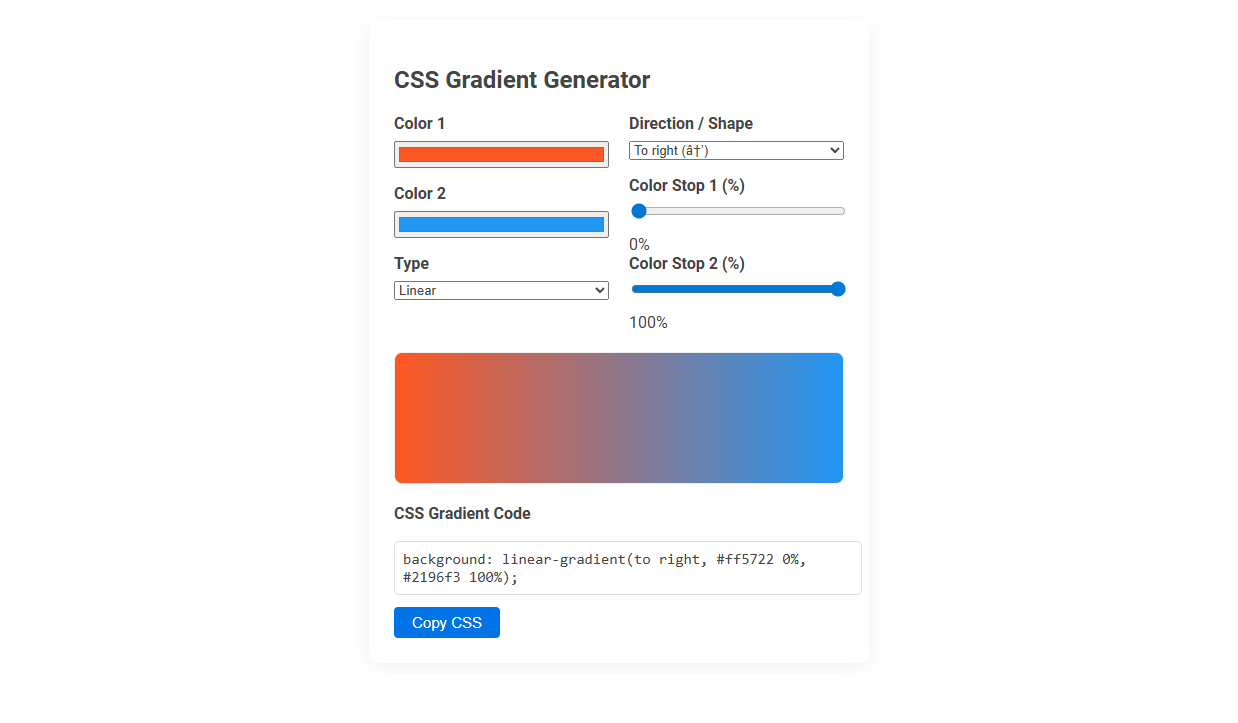1238x723 pixels.
Task: Click the 'Color Stop 1 (%)' label
Action: tap(686, 185)
